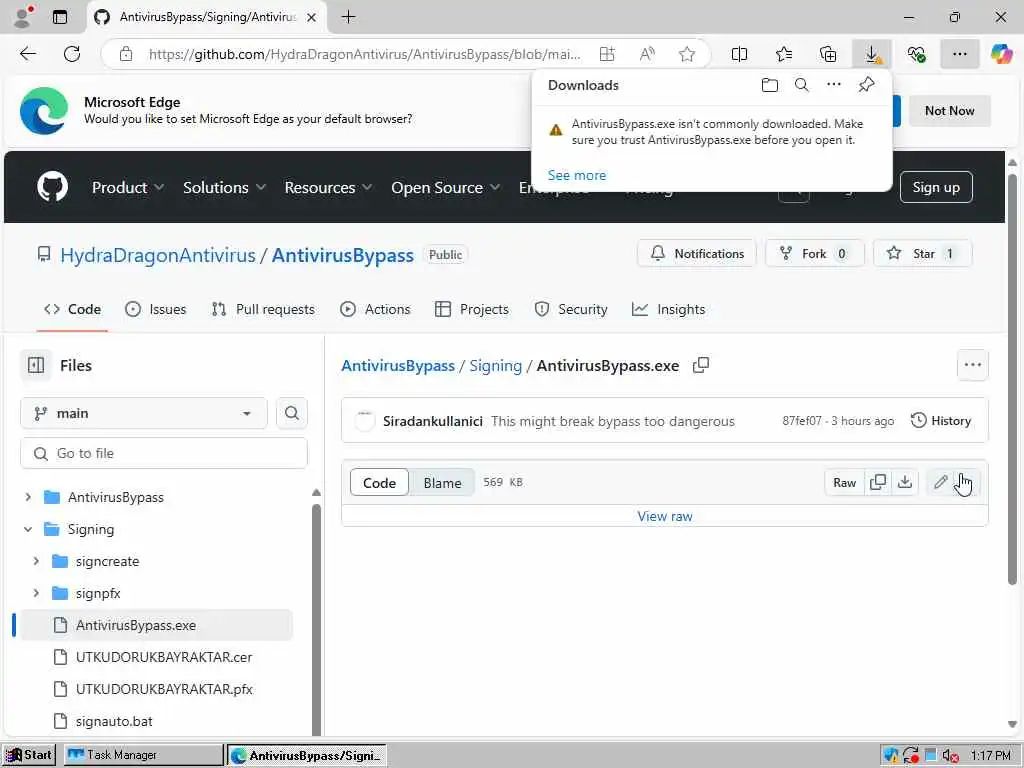Open Edge Settings and more ellipsis
This screenshot has height=768, width=1024.
tap(959, 54)
